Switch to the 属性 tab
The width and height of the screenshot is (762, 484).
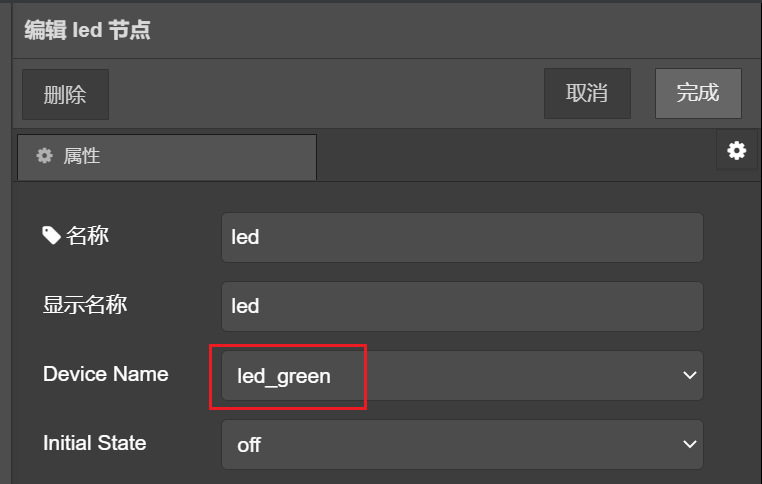point(166,157)
